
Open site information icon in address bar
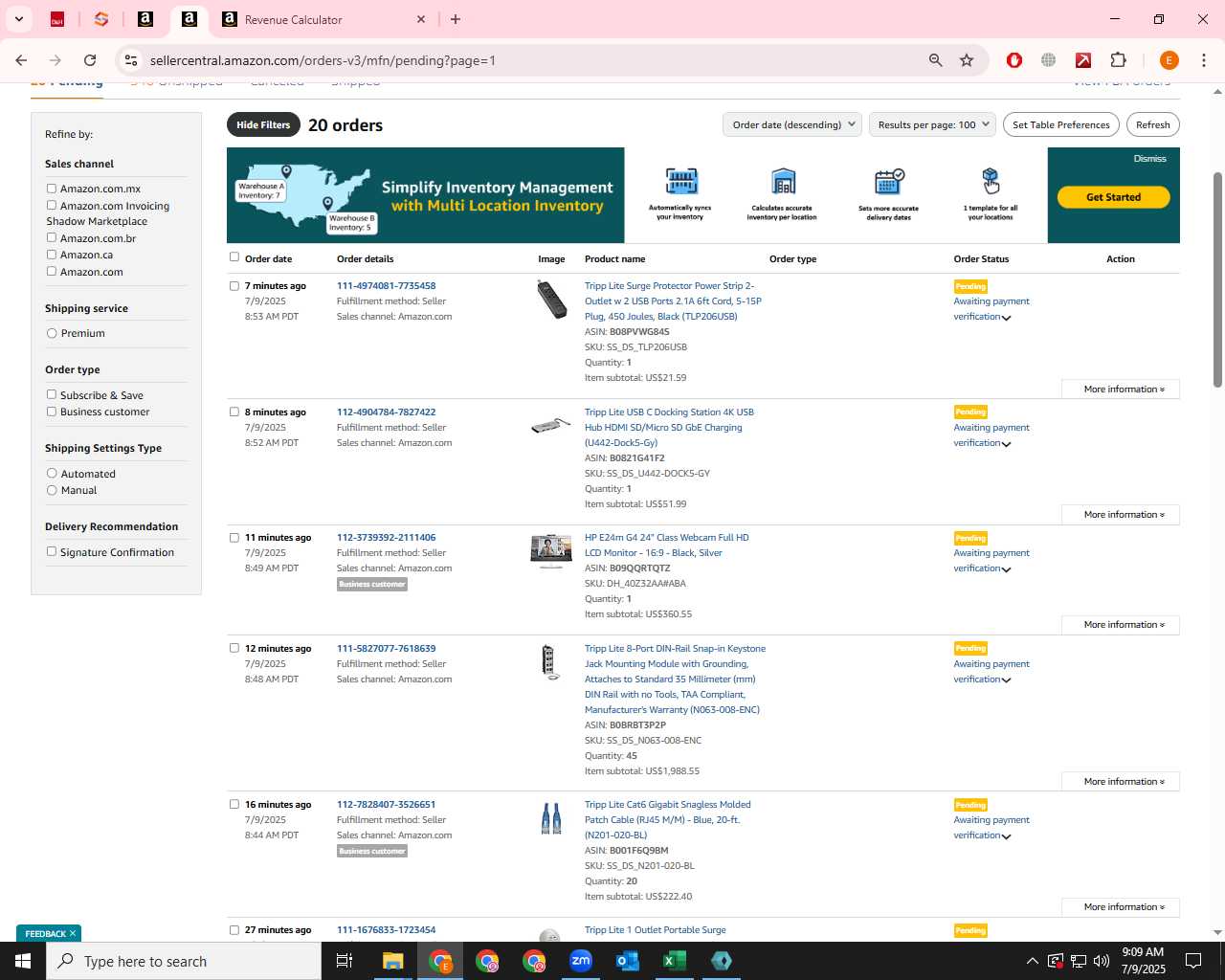(x=132, y=60)
